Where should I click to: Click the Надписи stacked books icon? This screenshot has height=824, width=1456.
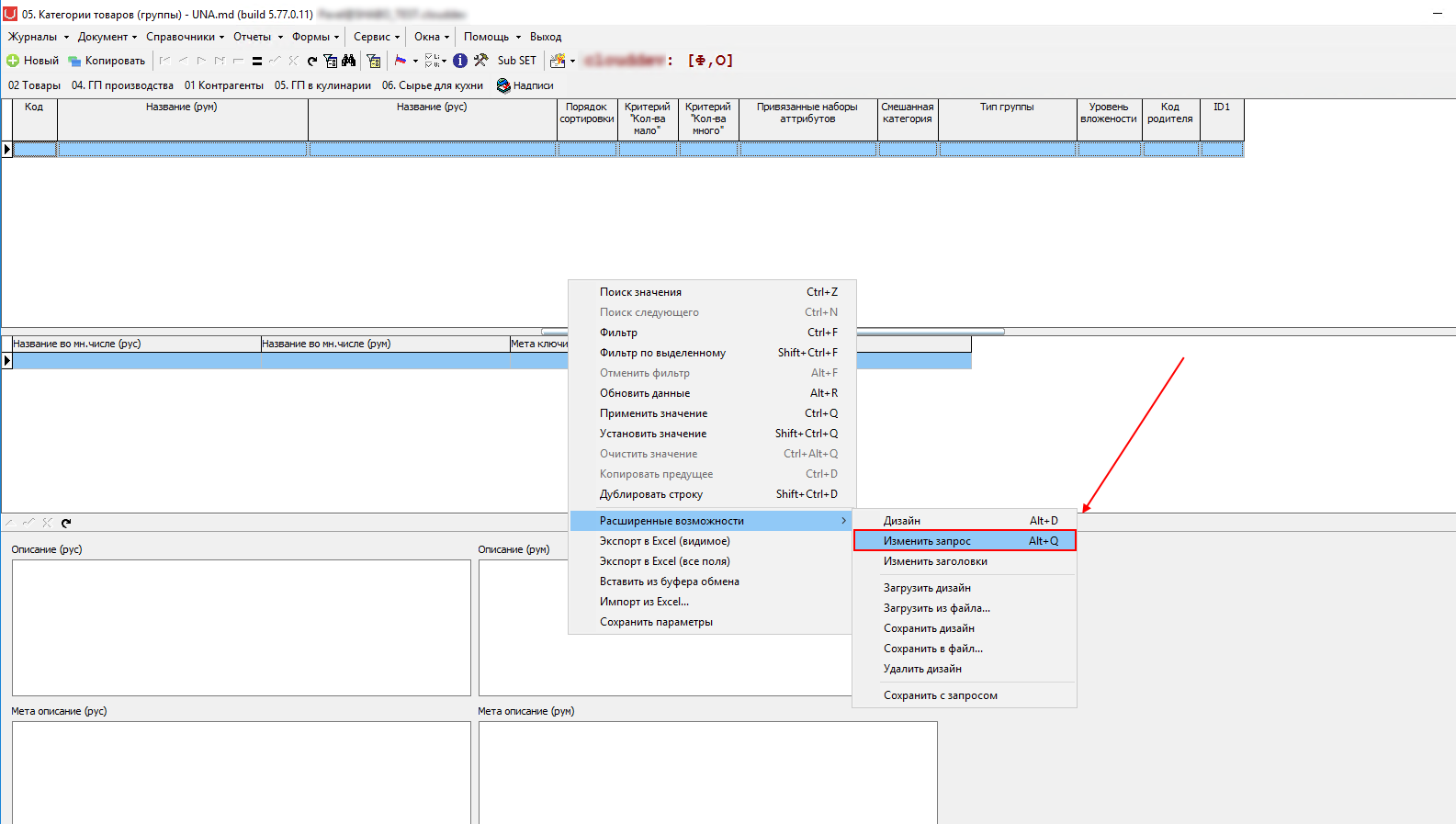pos(503,85)
